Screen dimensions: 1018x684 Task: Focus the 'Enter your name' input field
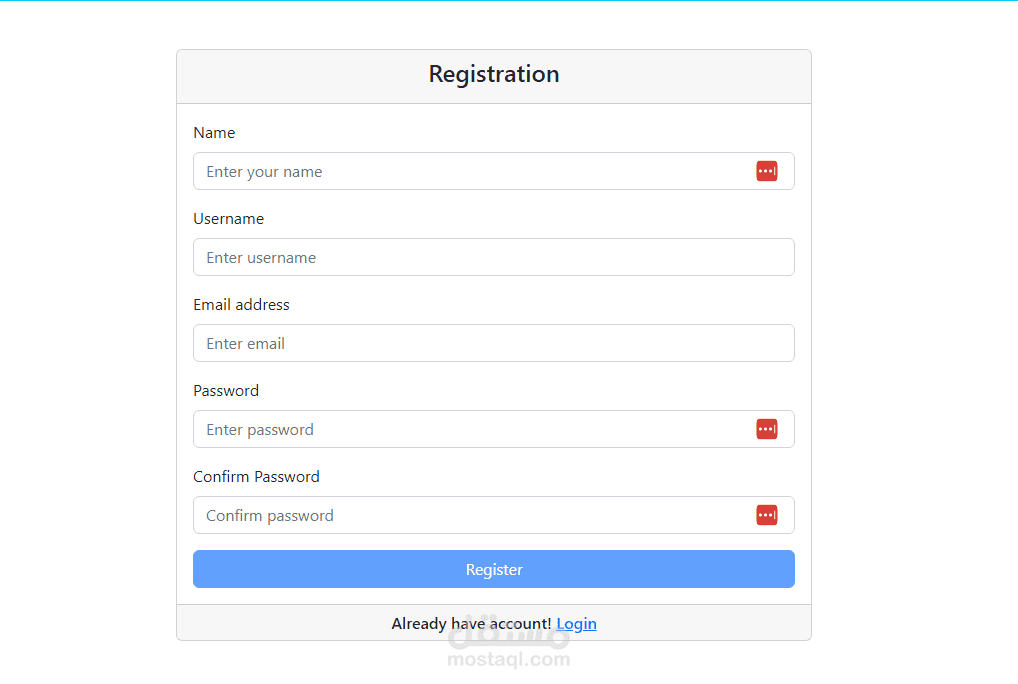click(x=470, y=171)
